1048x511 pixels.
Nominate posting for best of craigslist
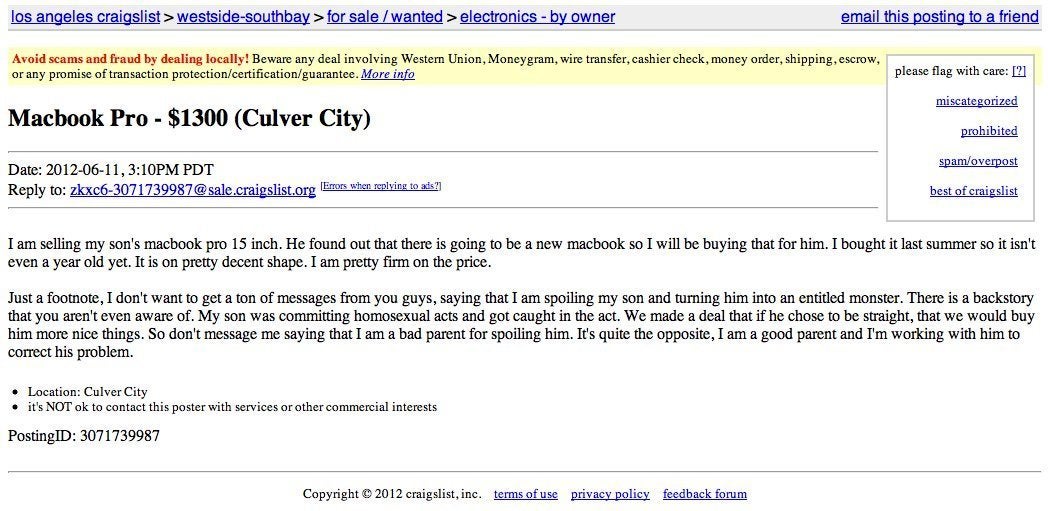[974, 191]
